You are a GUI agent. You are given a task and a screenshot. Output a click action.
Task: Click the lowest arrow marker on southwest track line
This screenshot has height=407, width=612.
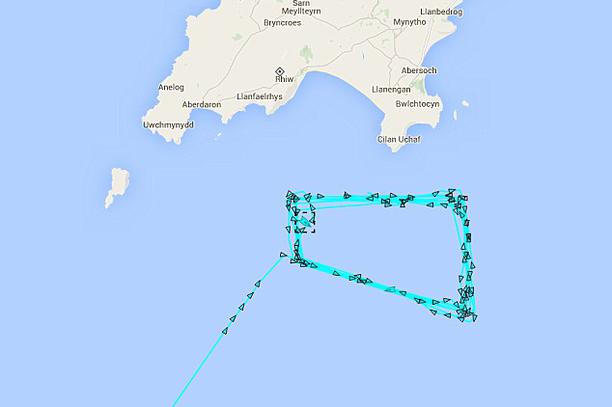[224, 331]
